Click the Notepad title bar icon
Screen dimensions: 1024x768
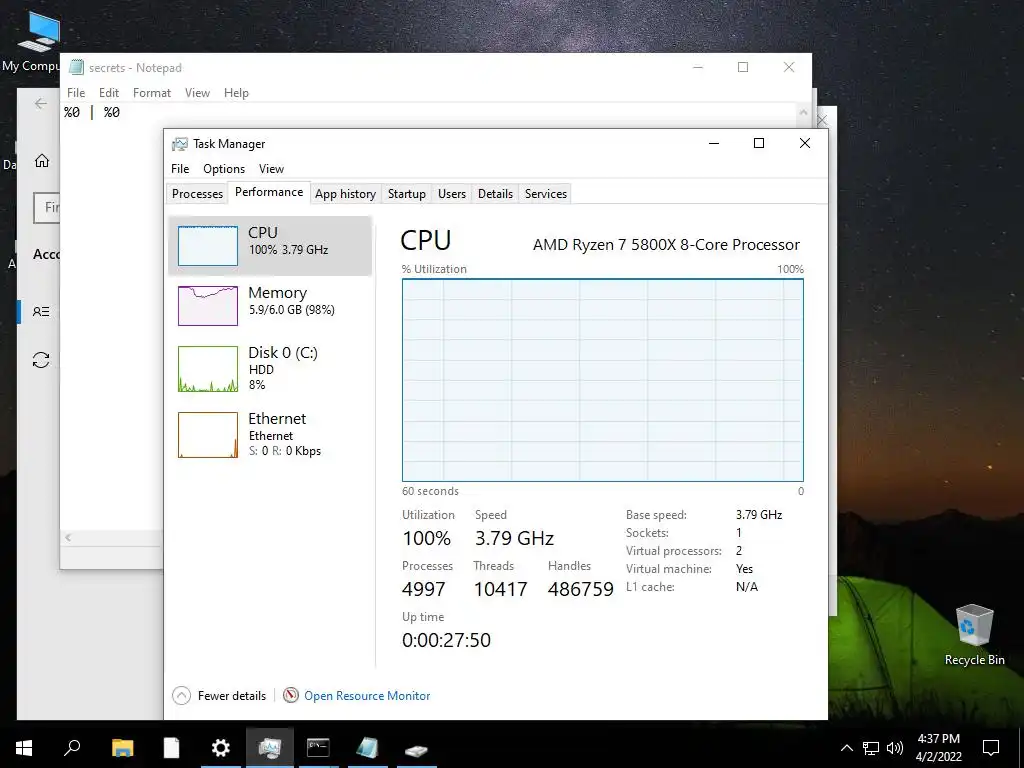pyautogui.click(x=76, y=67)
